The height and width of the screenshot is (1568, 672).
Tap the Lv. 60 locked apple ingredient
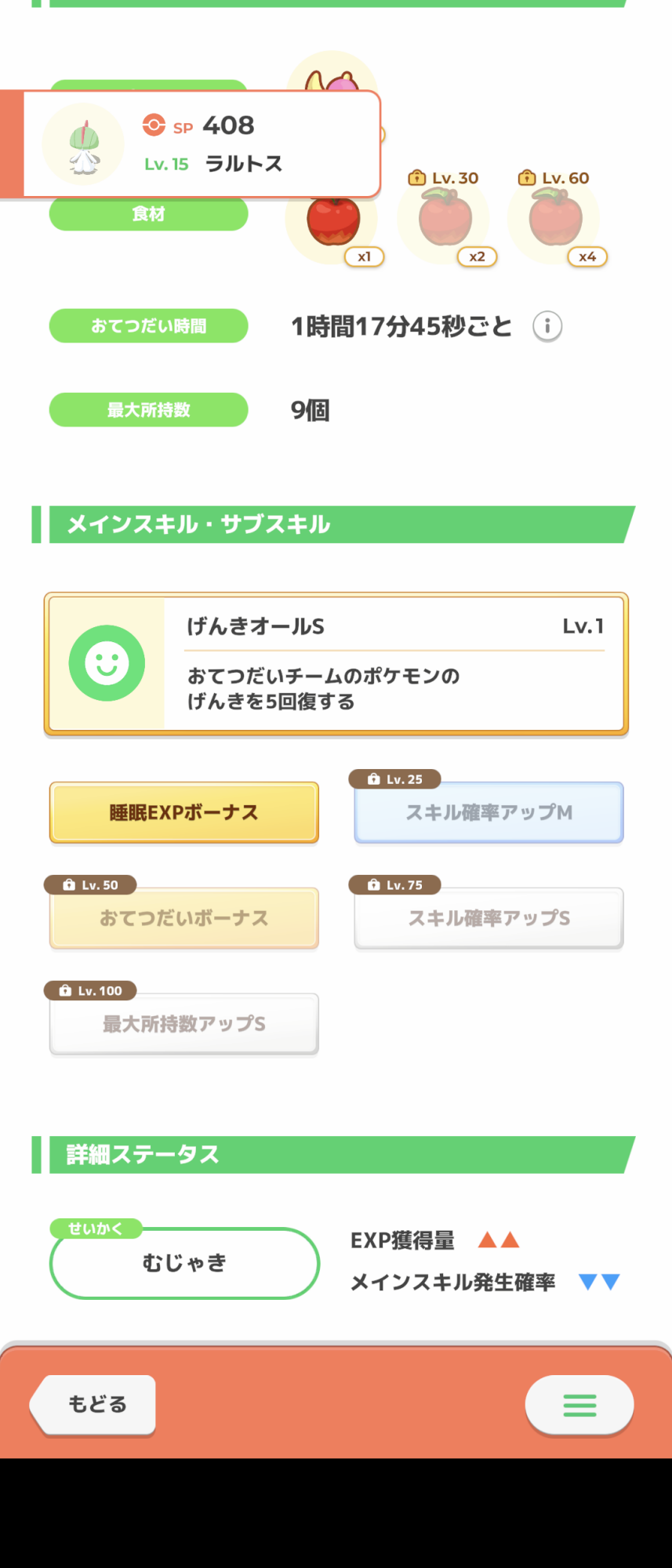pos(556,221)
